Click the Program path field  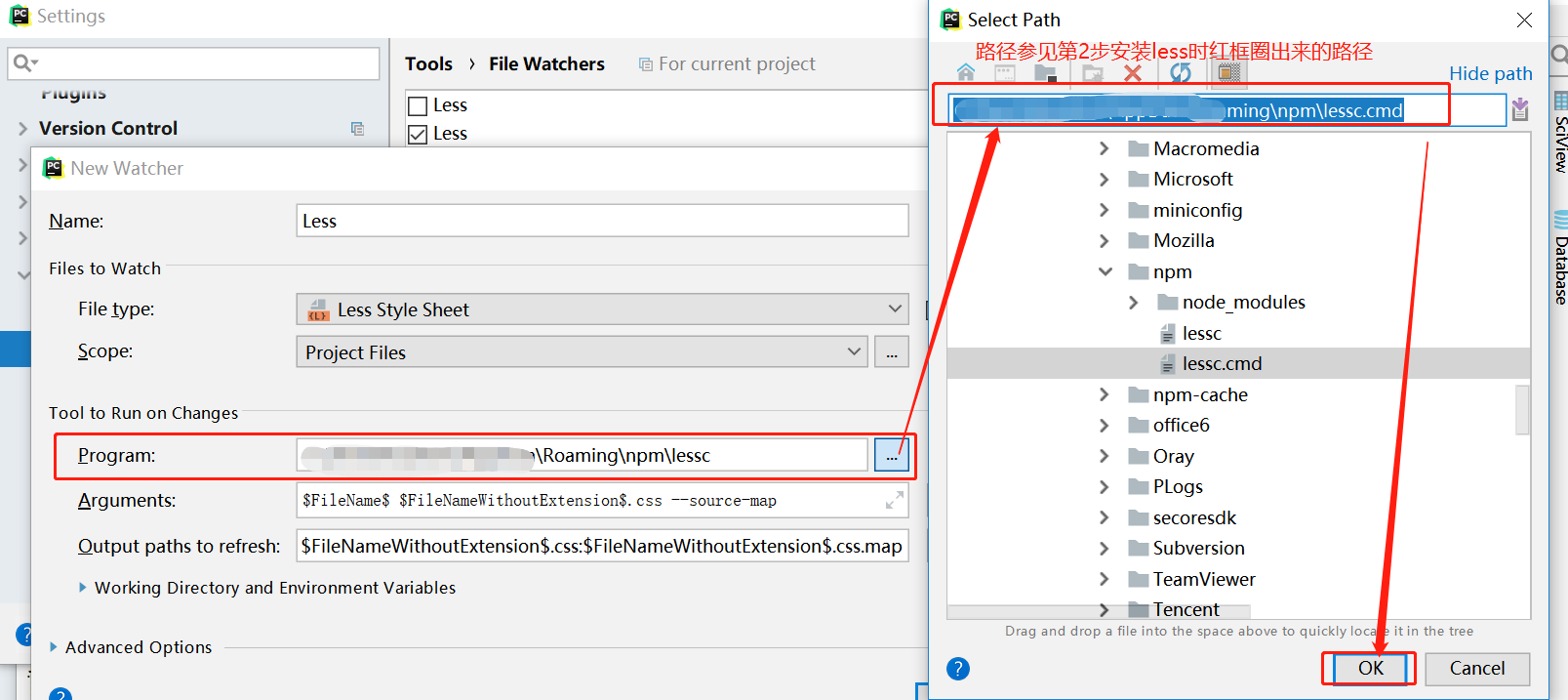[x=582, y=455]
